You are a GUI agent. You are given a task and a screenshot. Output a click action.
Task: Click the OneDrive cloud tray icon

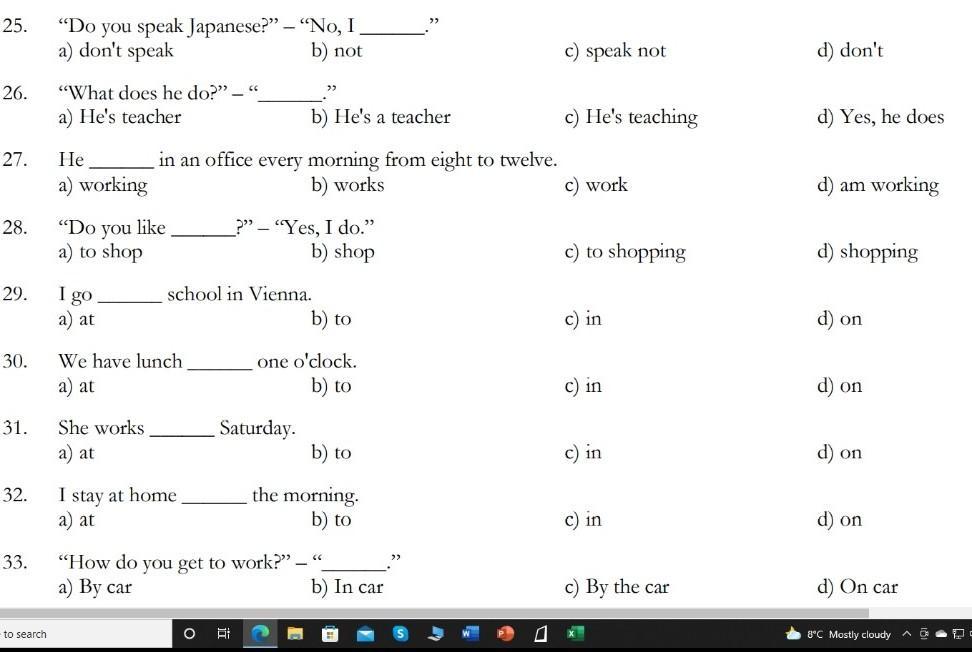pyautogui.click(x=941, y=634)
